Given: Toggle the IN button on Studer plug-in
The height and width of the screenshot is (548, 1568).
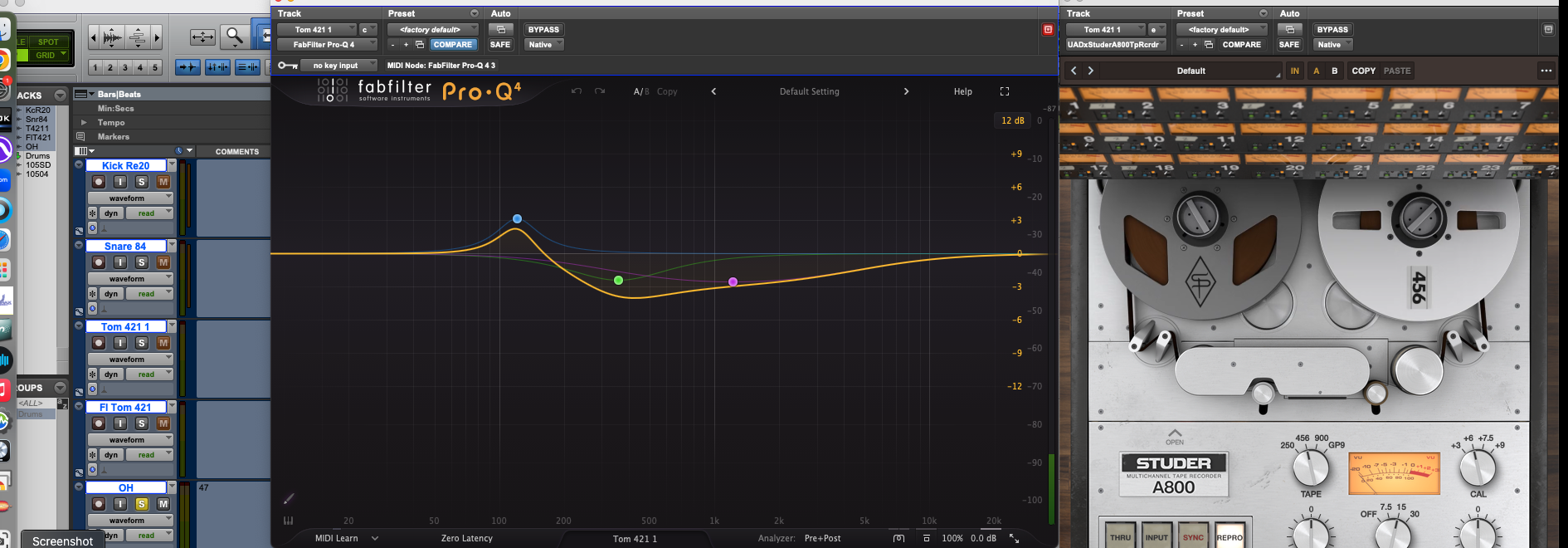Looking at the screenshot, I should coord(1294,71).
